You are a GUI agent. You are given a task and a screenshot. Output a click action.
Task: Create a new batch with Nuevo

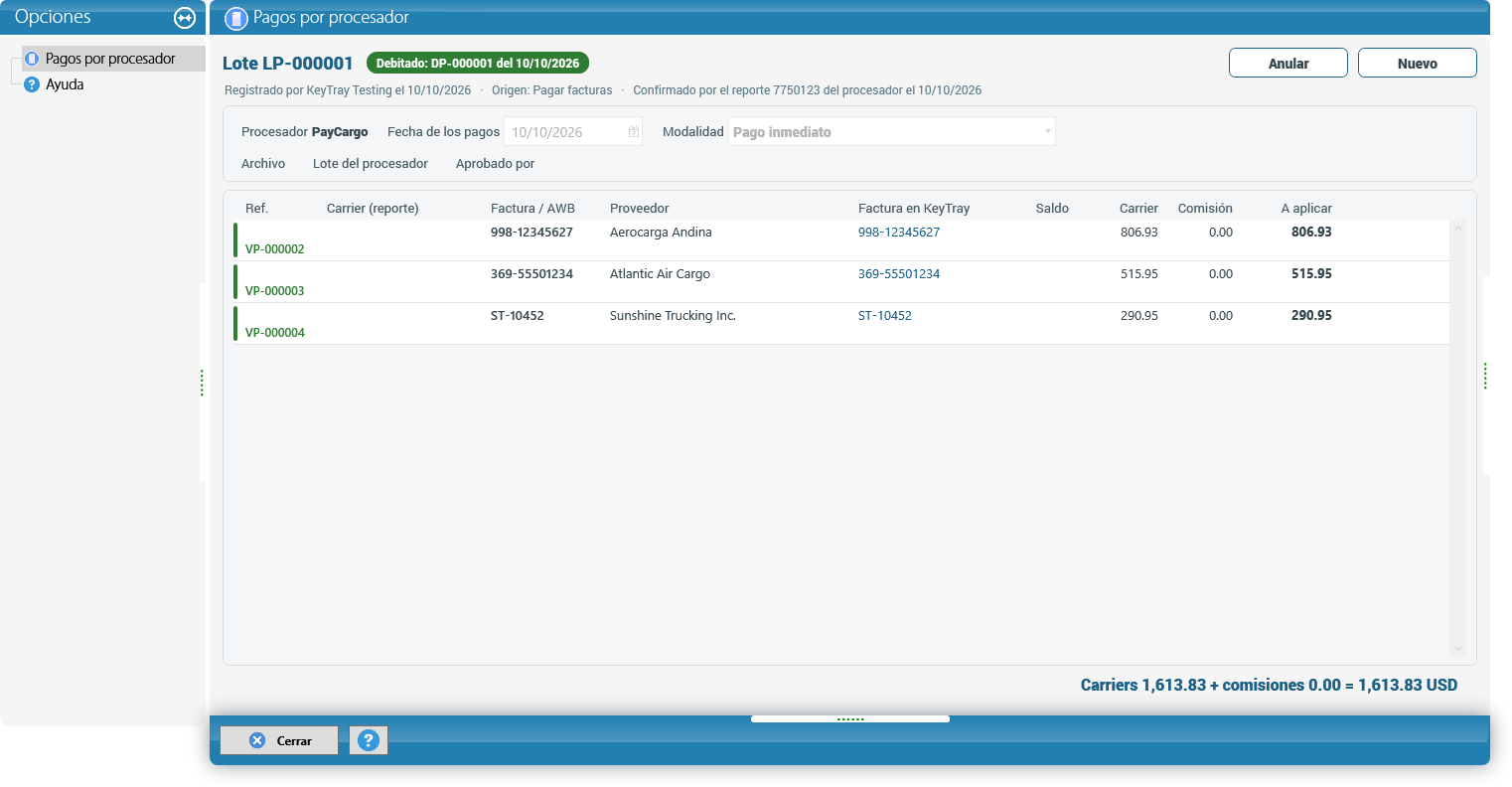[1418, 63]
